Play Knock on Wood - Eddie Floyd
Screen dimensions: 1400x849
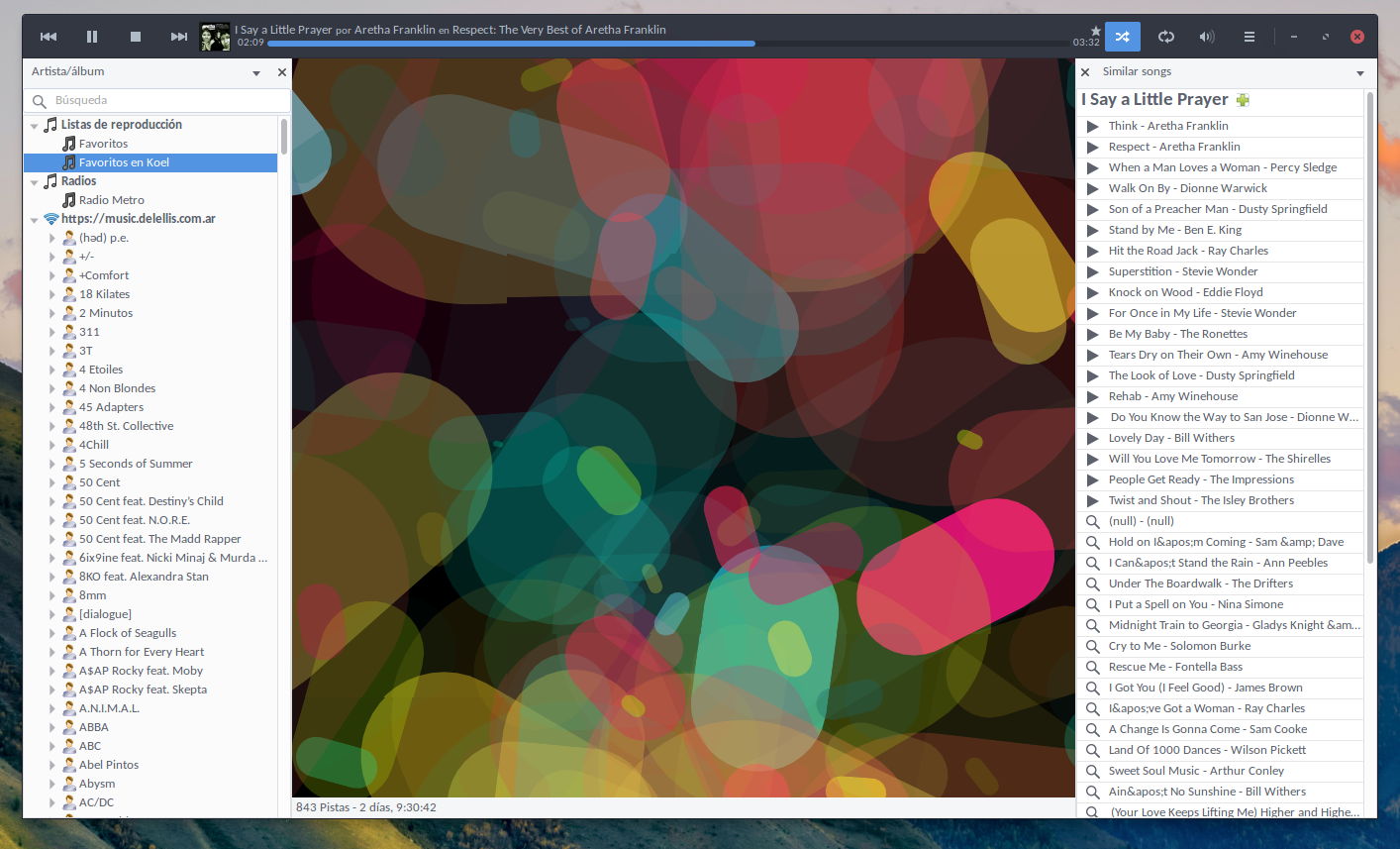(1093, 292)
